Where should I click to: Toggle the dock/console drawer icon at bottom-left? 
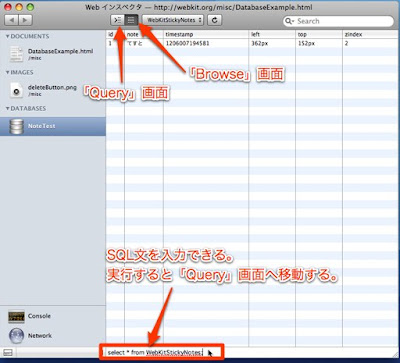7,352
